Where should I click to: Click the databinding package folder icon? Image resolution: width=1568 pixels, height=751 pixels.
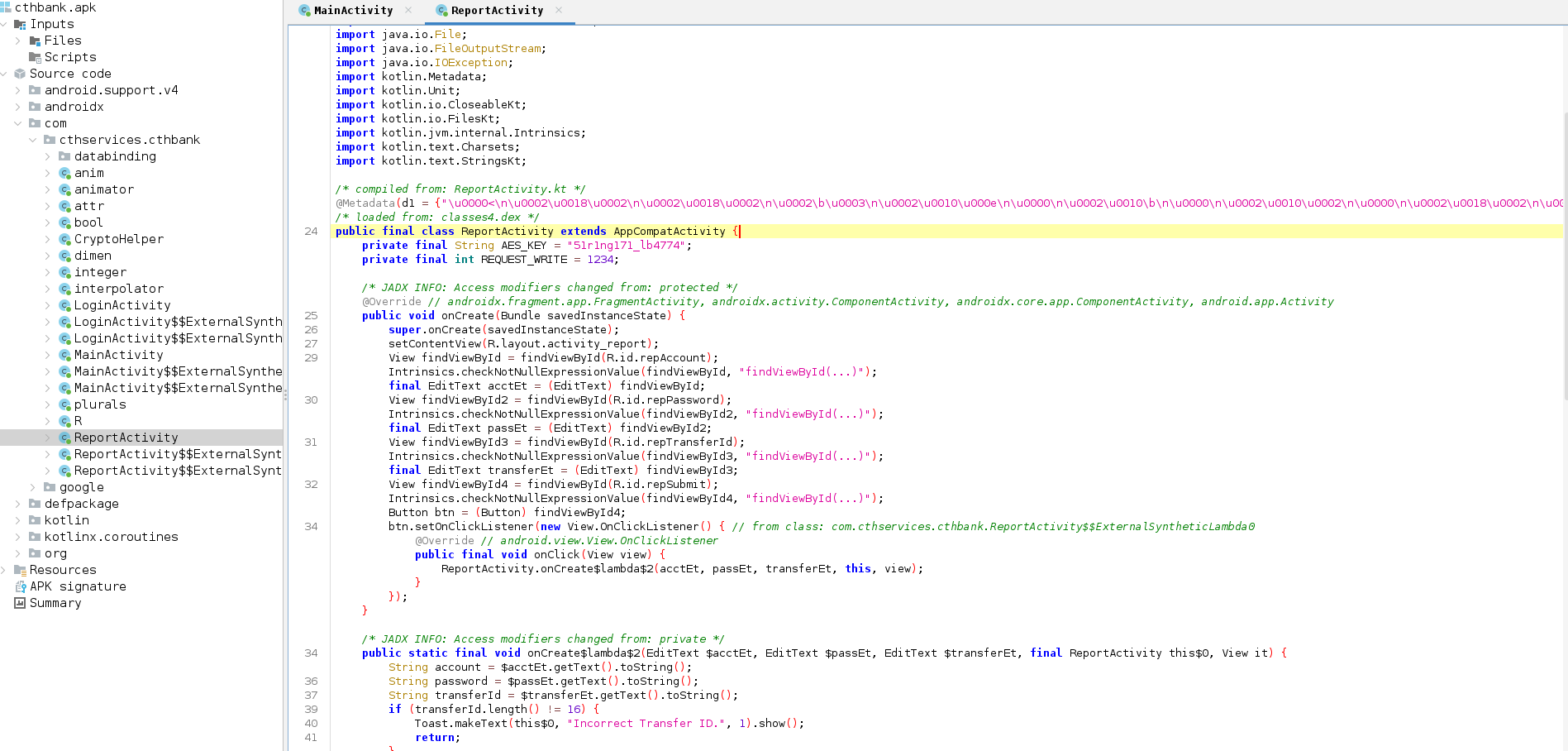64,156
